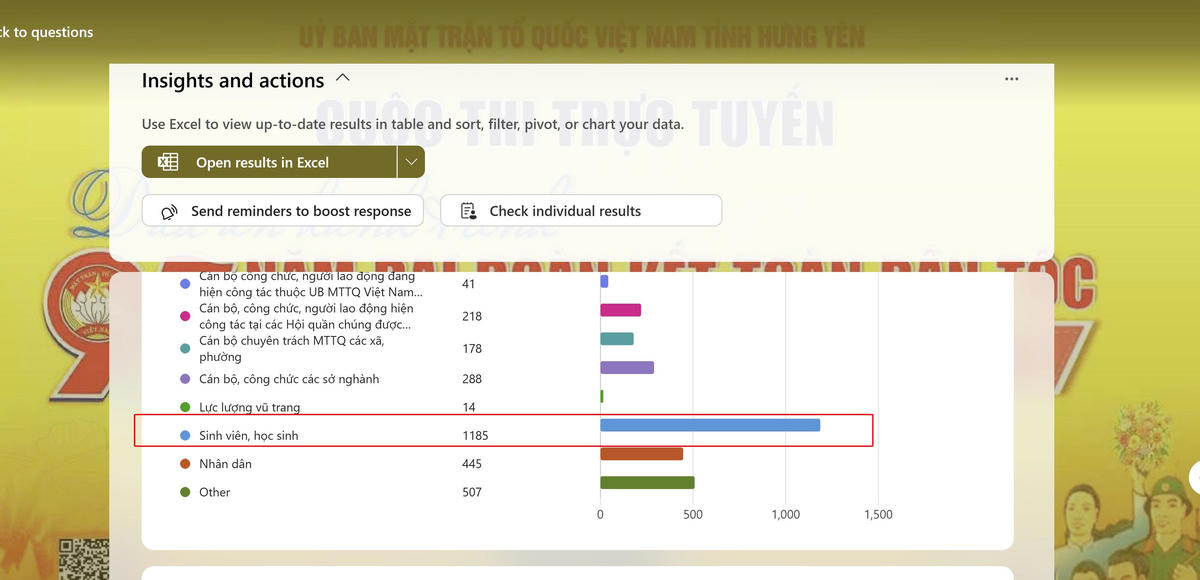Click the orange dot beside Nhân dân
The width and height of the screenshot is (1200, 580).
(x=185, y=464)
